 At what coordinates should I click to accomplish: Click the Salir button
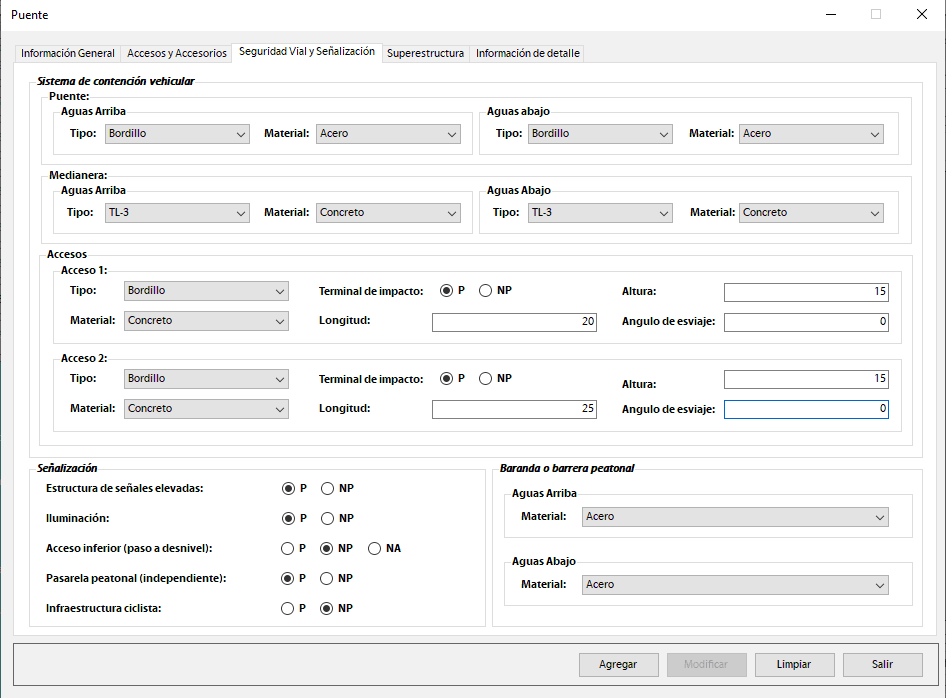coord(882,665)
